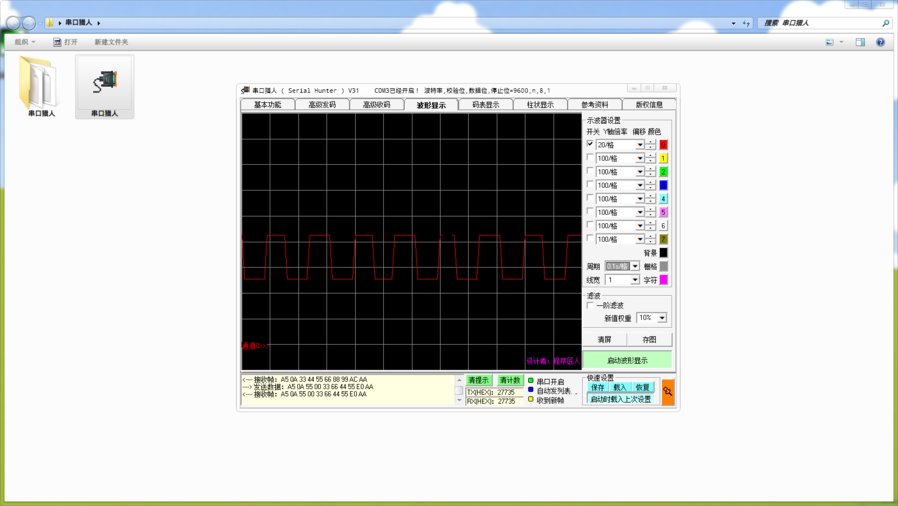Click the 载入 quick settings button
The image size is (898, 506).
(x=620, y=388)
